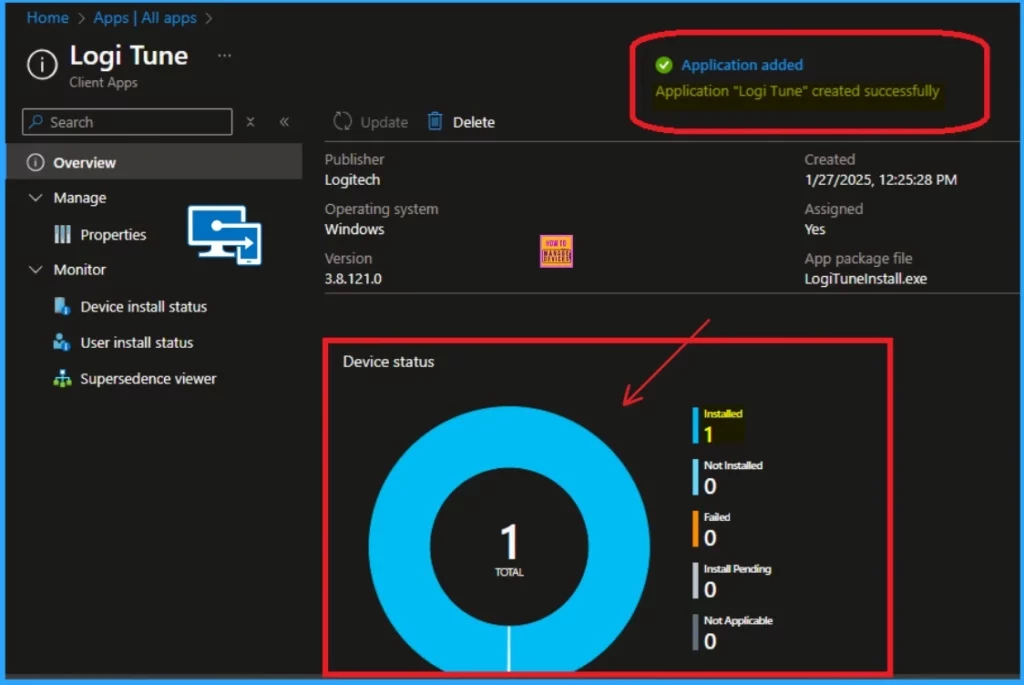Click the Monitor section label
Image resolution: width=1024 pixels, height=685 pixels.
(80, 269)
